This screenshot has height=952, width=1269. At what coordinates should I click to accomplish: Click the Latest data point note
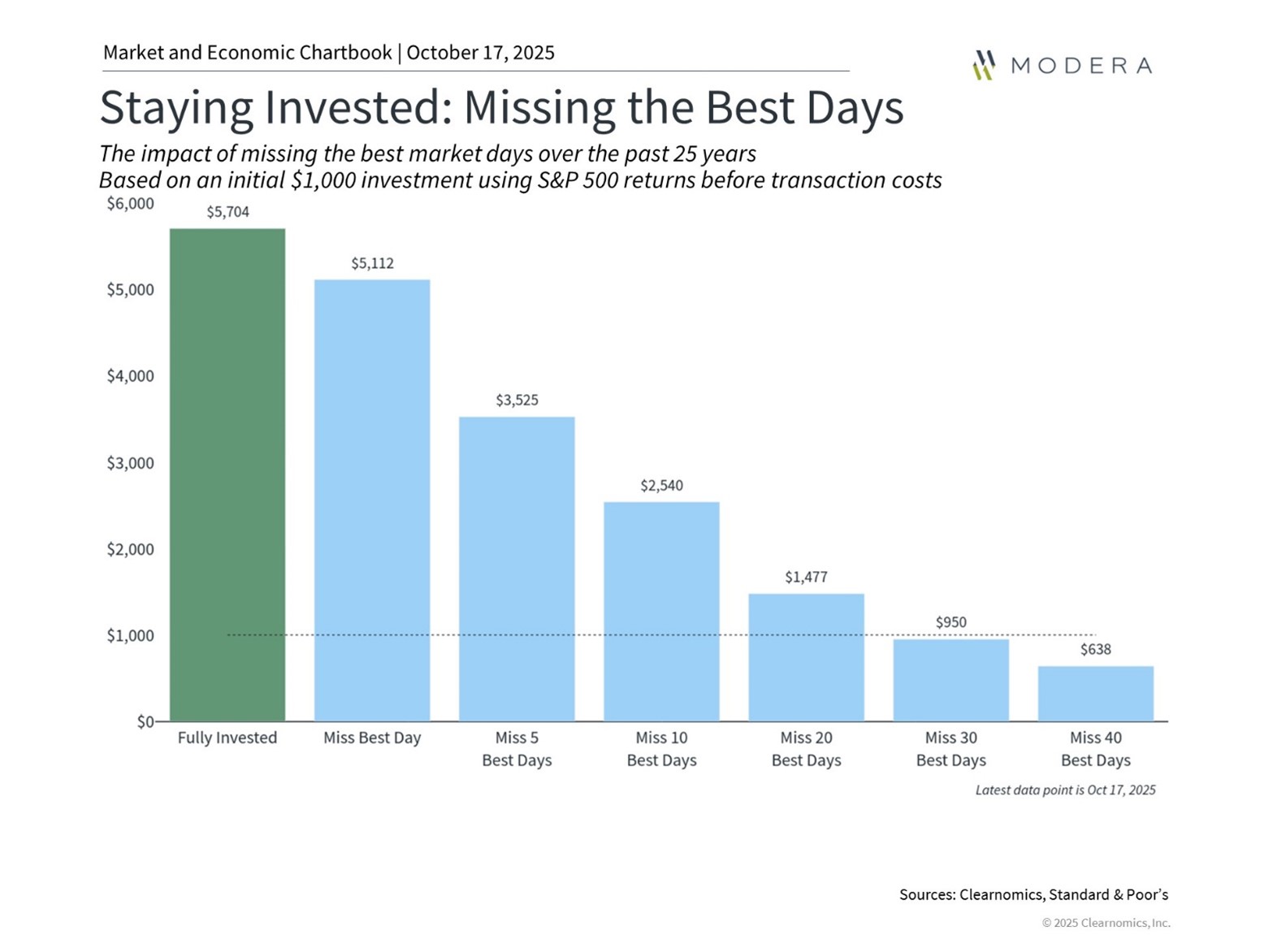coord(1065,790)
